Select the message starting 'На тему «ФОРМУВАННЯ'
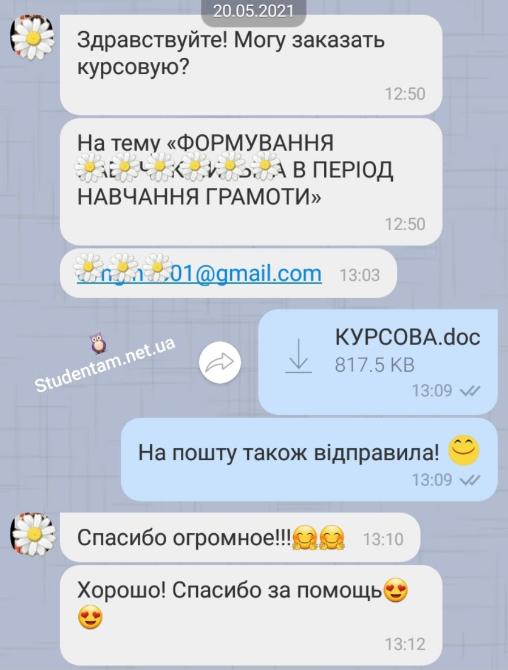This screenshot has height=670, width=508. pyautogui.click(x=251, y=182)
